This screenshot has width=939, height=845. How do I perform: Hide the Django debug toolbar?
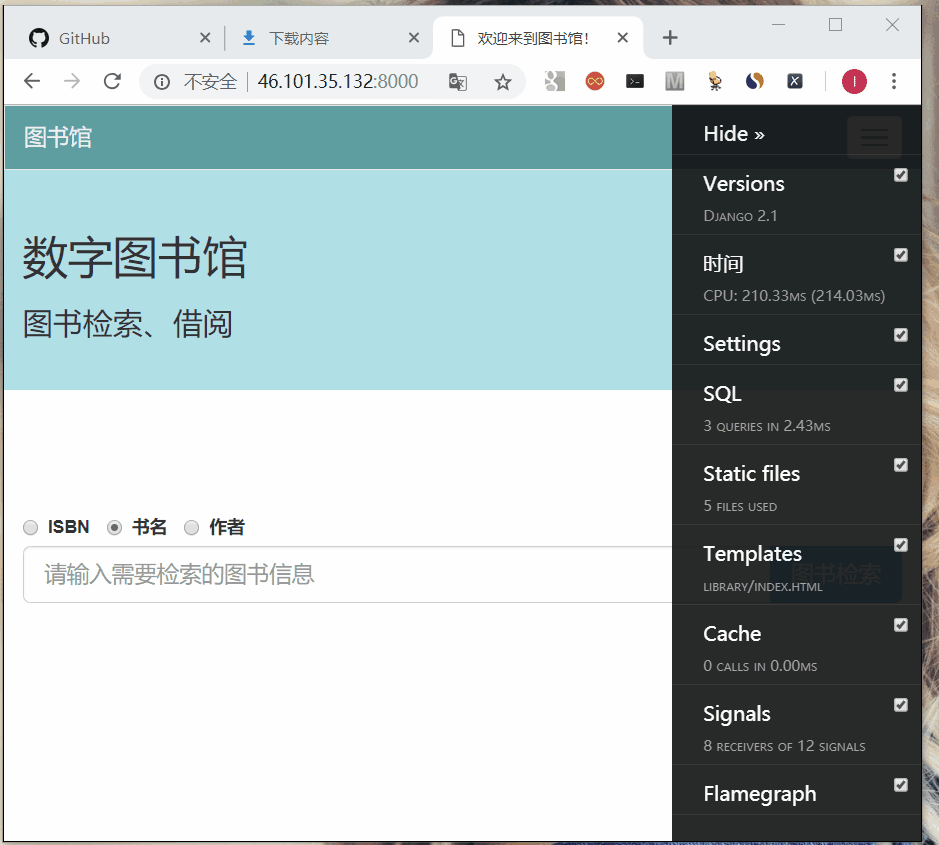point(733,133)
